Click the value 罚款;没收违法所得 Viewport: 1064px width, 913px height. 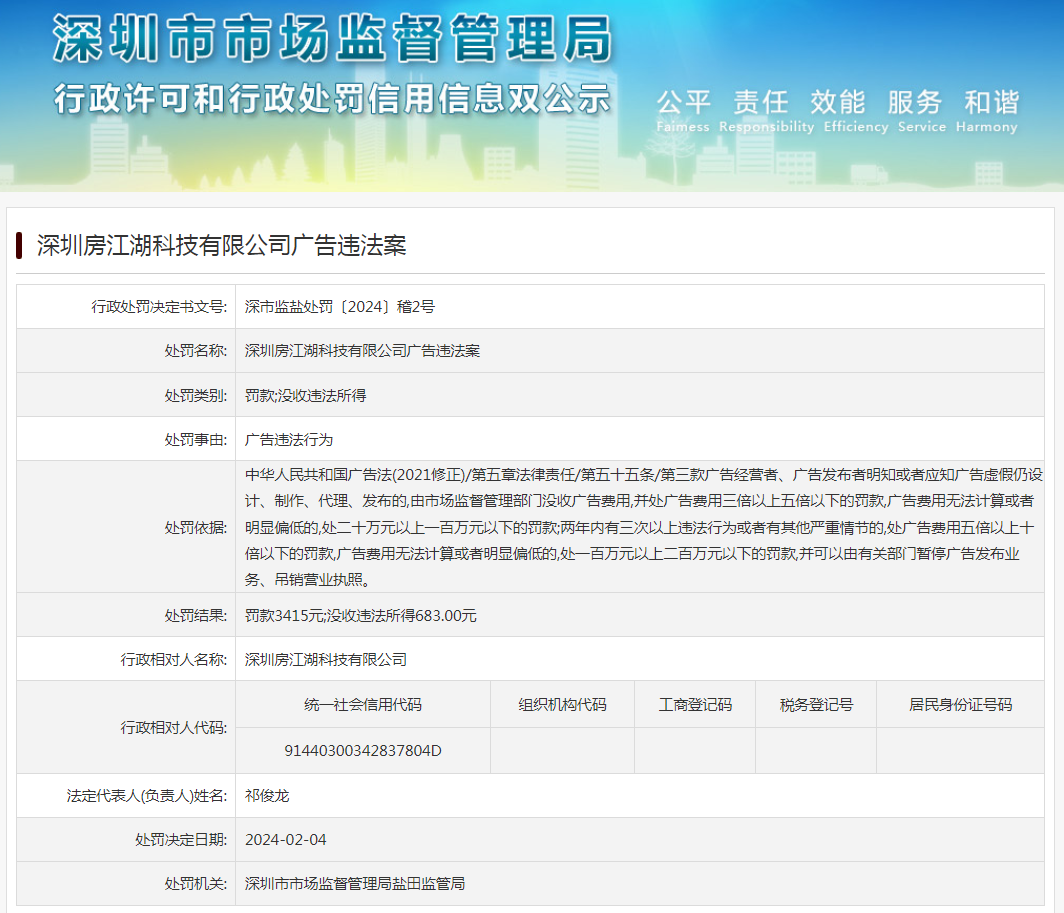(x=305, y=396)
